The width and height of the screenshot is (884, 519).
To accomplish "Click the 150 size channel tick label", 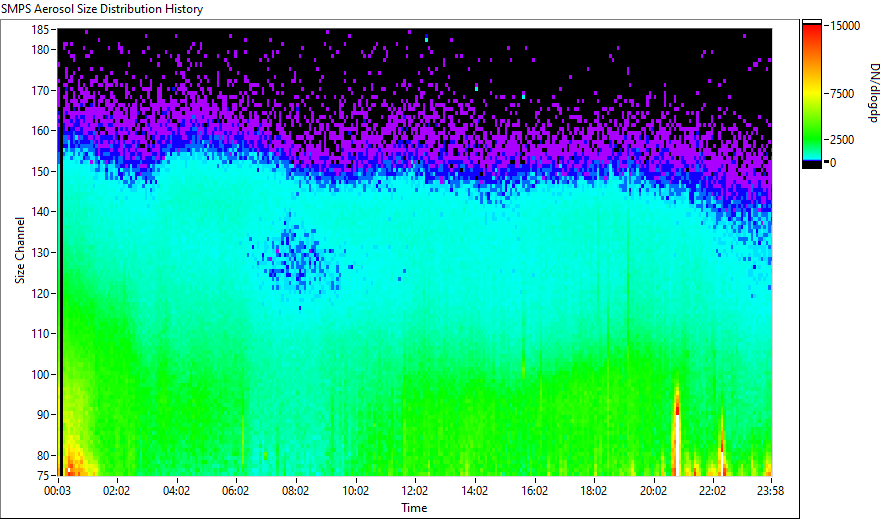I will (x=39, y=171).
